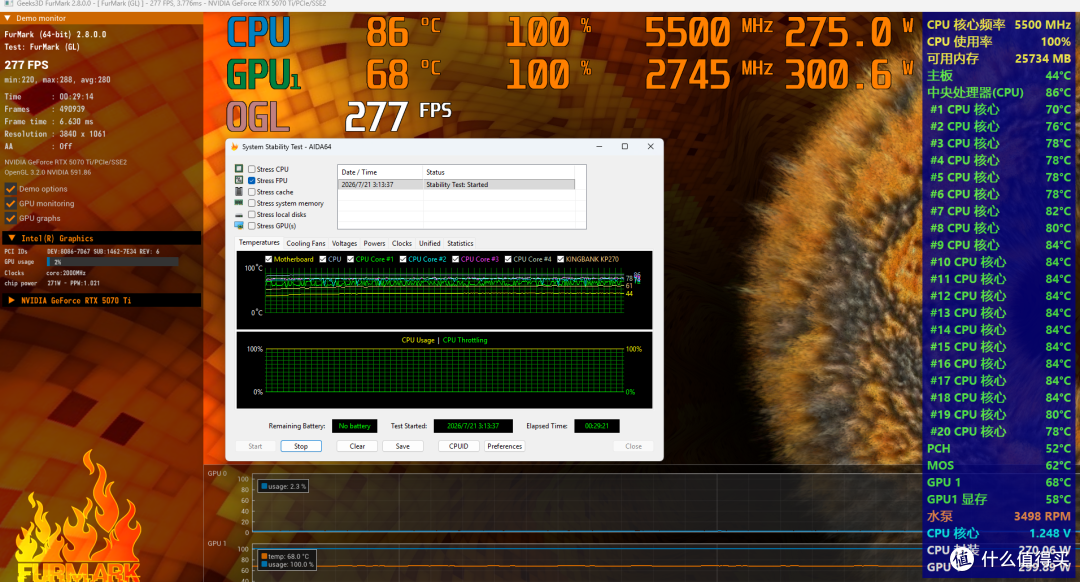The width and height of the screenshot is (1080, 582).
Task: Toggle FurMark Demo options checkbox
Action: tap(10, 189)
